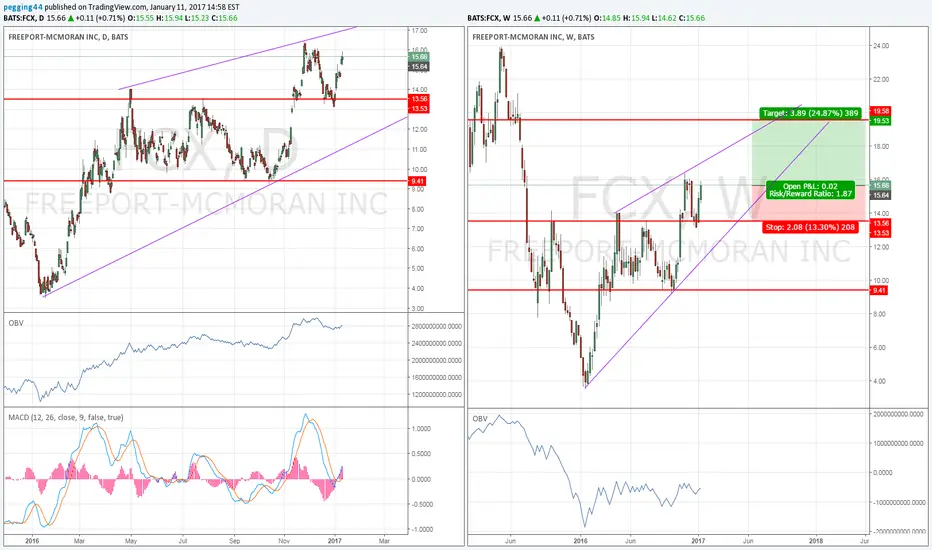Screen dimensions: 932x550
Task: Click the 2017 label on weekly time axis
Action: [x=698, y=540]
